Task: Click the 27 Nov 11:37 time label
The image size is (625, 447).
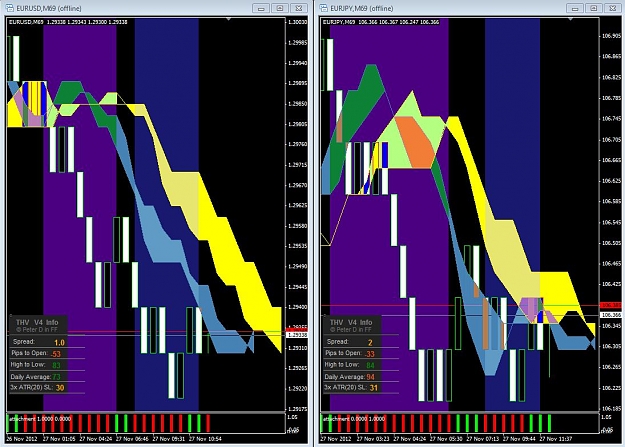Action: click(555, 439)
